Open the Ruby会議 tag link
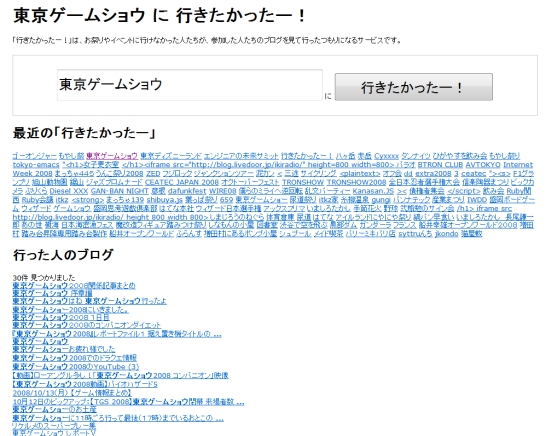550x436 pixels. coord(37,200)
